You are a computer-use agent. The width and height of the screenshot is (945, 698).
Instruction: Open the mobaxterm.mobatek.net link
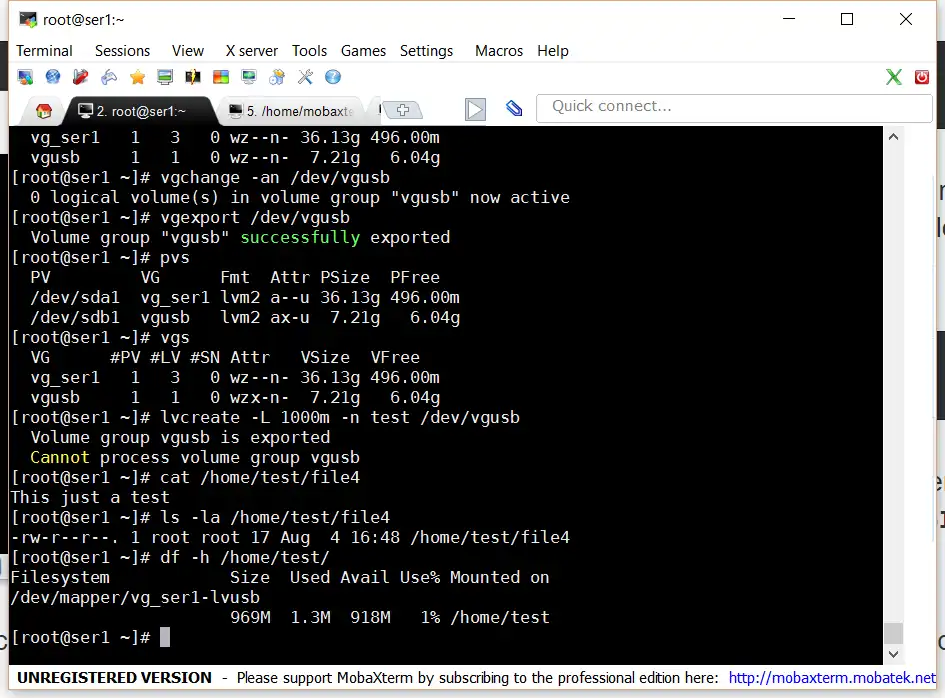[x=832, y=678]
